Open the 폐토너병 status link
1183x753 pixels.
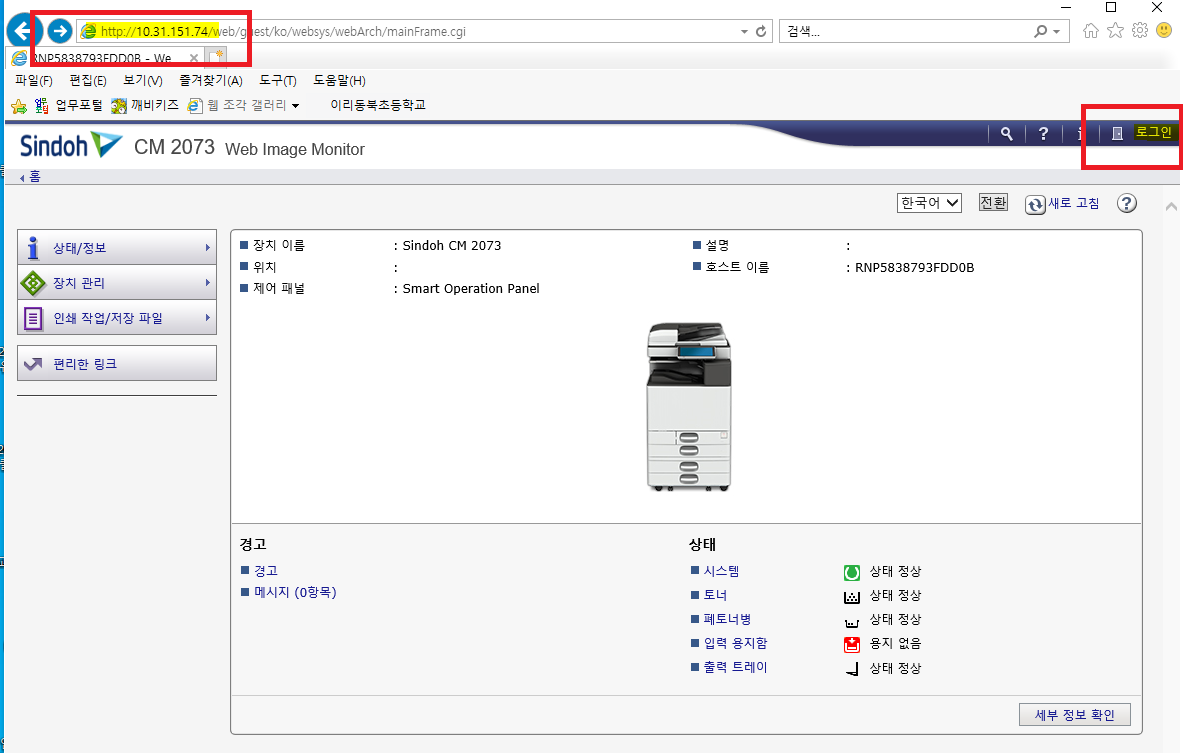727,619
